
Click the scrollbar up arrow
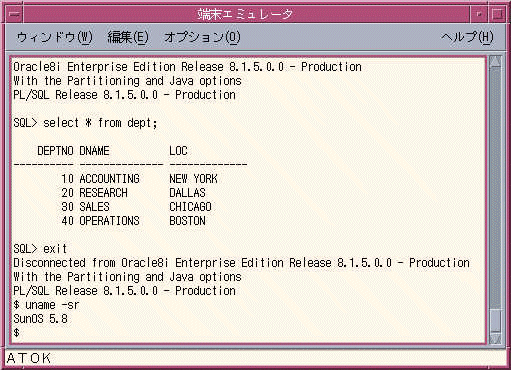pos(496,62)
